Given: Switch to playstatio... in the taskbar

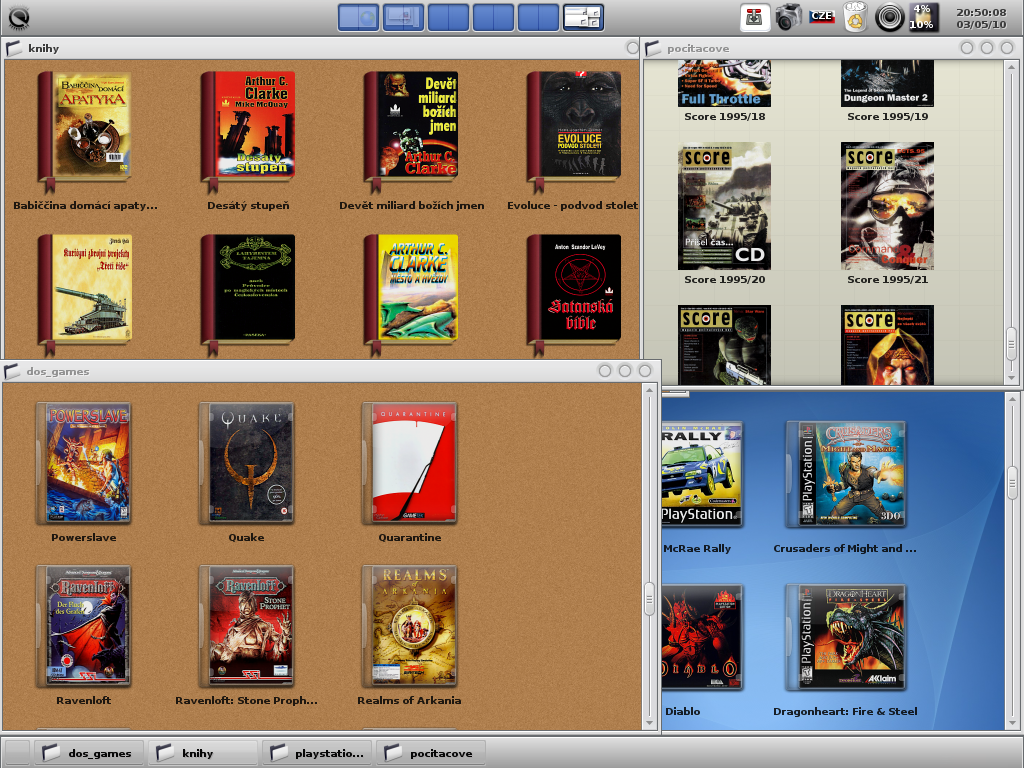Looking at the screenshot, I should [316, 753].
